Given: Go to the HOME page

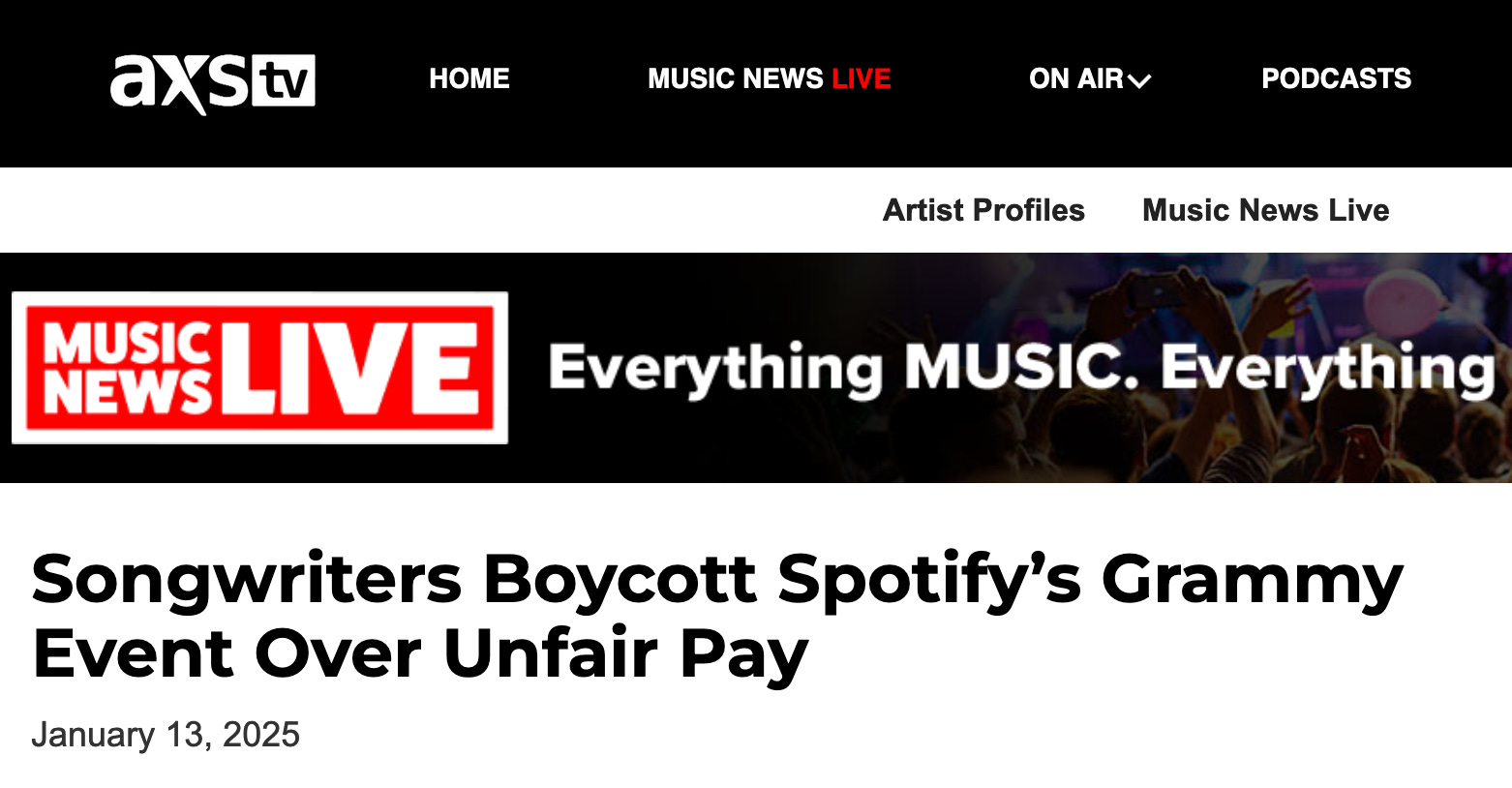Looking at the screenshot, I should pyautogui.click(x=469, y=78).
